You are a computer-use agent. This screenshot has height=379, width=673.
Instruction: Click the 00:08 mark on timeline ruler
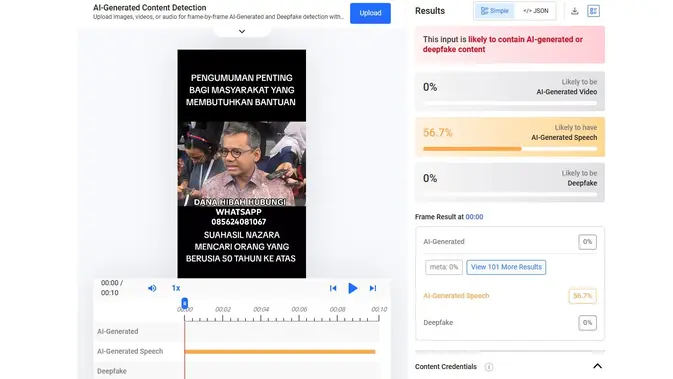337,309
